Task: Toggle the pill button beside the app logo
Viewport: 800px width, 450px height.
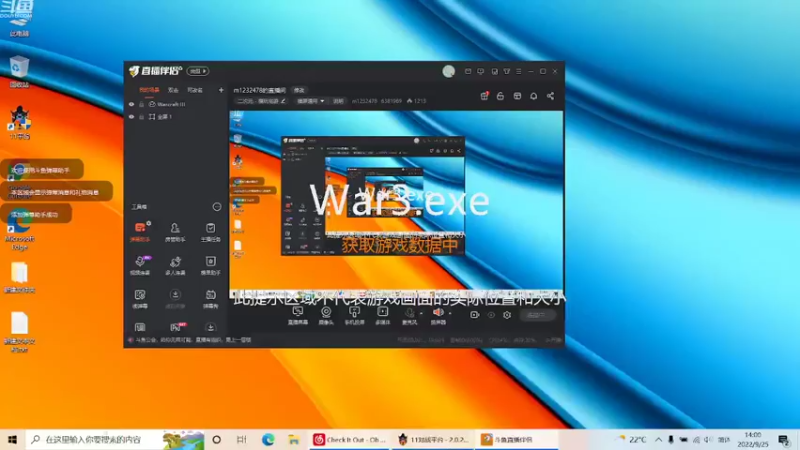Action: (x=198, y=71)
